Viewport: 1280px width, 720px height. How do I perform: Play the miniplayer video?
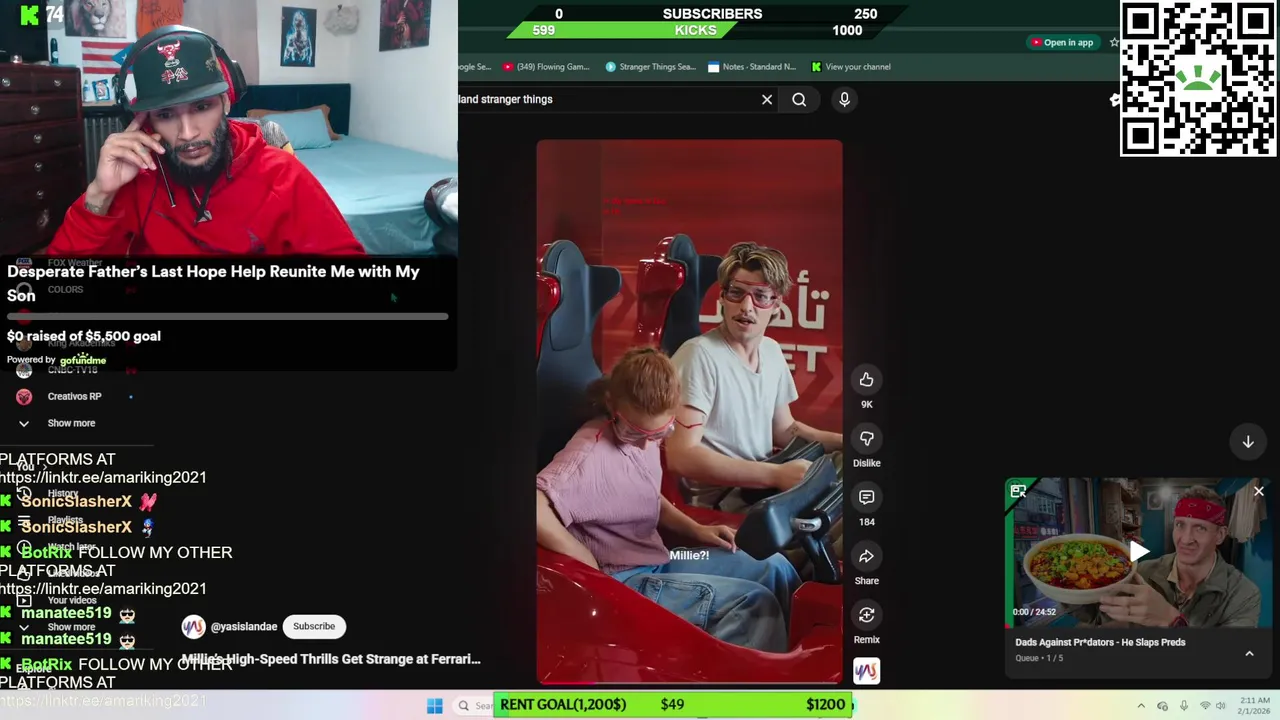point(1139,551)
